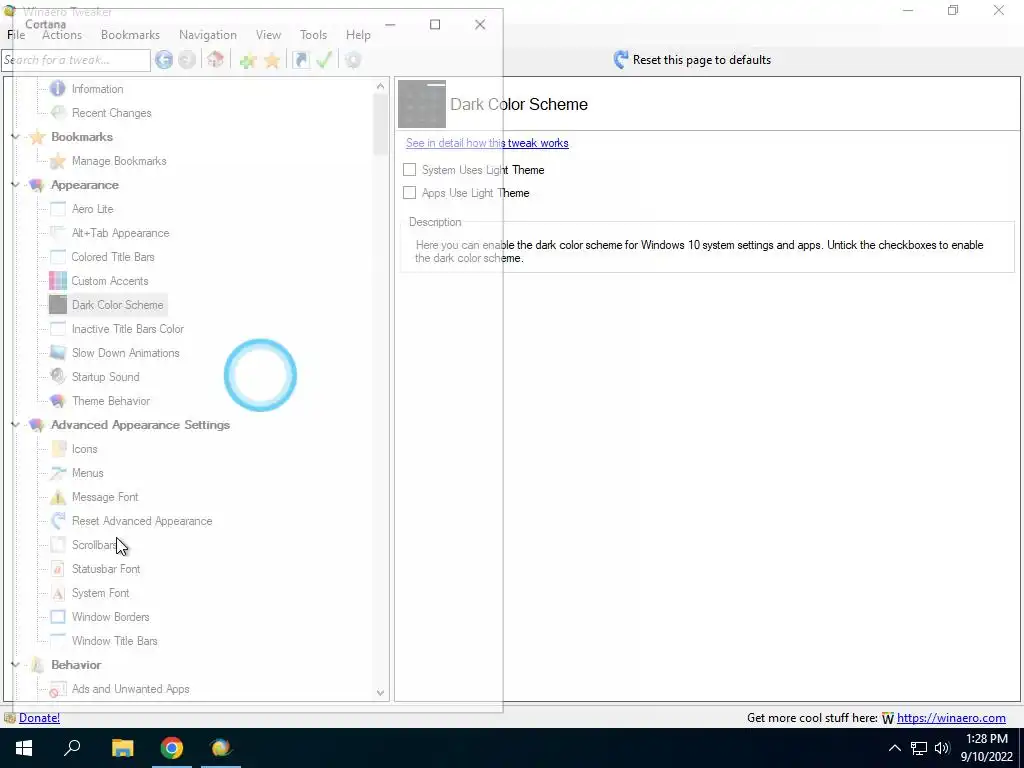The image size is (1024, 768).
Task: Collapse Advanced Appearance Settings section
Action: (15, 424)
